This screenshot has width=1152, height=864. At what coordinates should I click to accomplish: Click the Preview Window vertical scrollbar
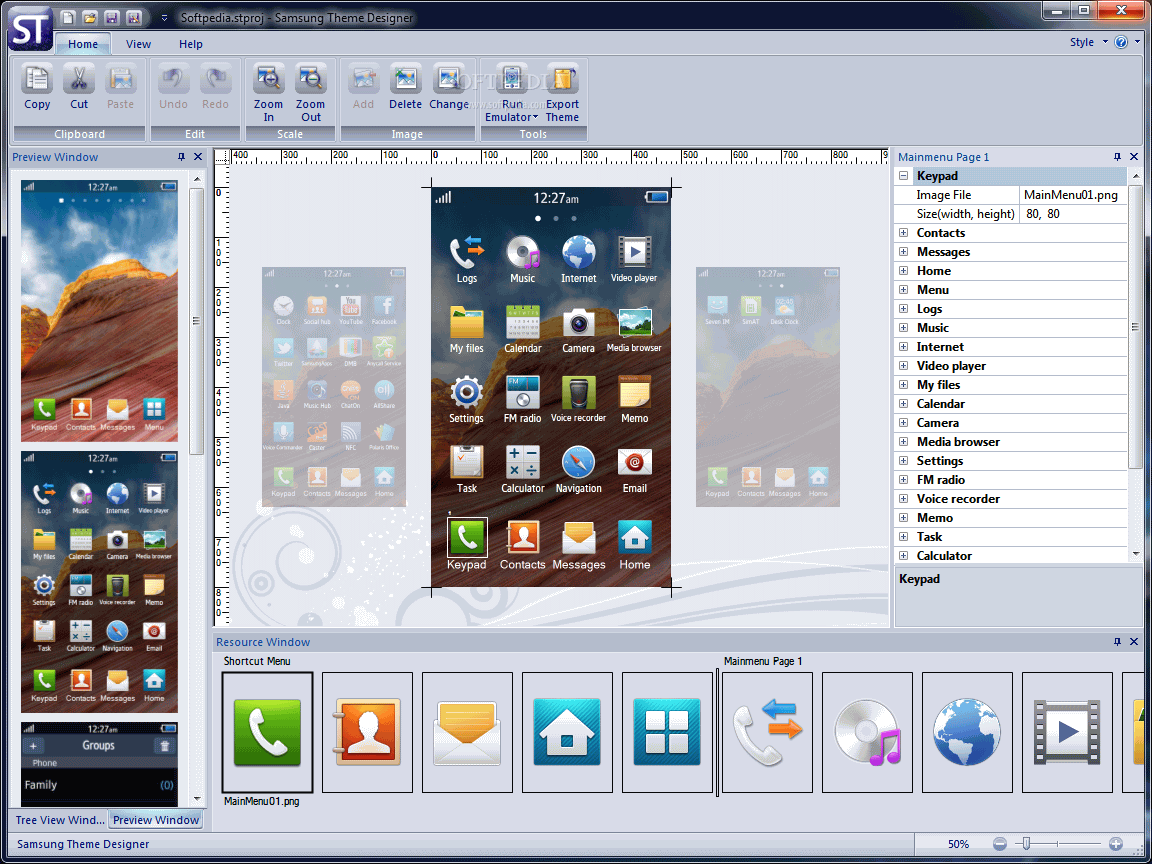click(x=196, y=321)
